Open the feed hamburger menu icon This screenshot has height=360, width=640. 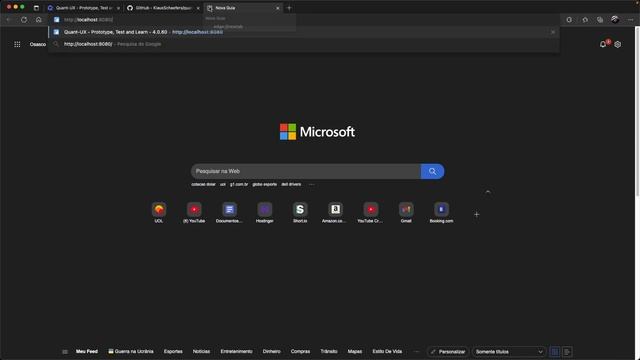point(65,351)
